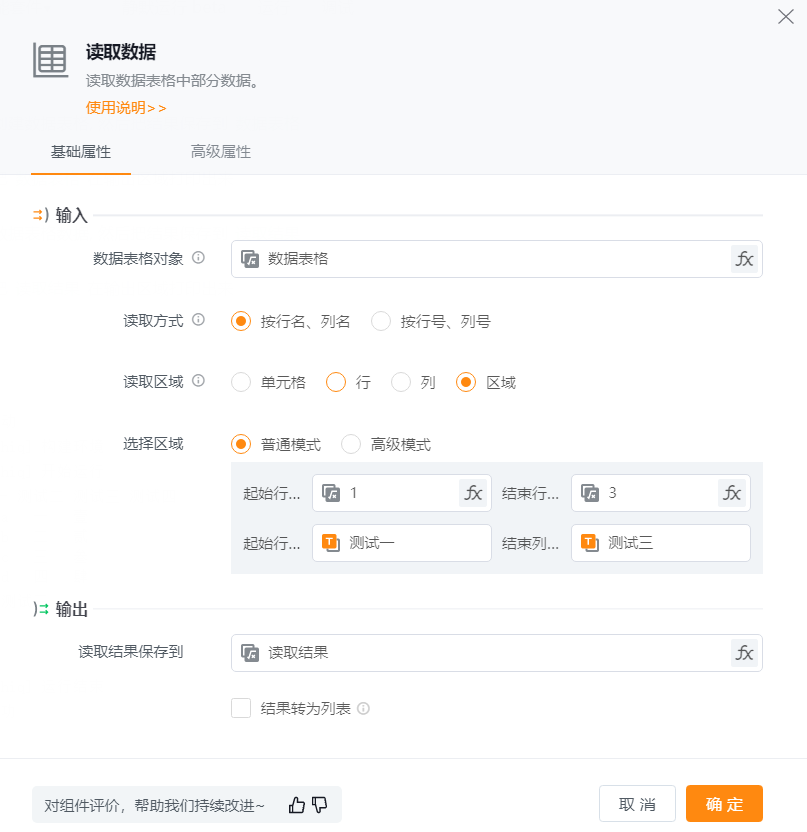Open the 使用说明 help link
This screenshot has height=832, width=807.
pos(126,107)
